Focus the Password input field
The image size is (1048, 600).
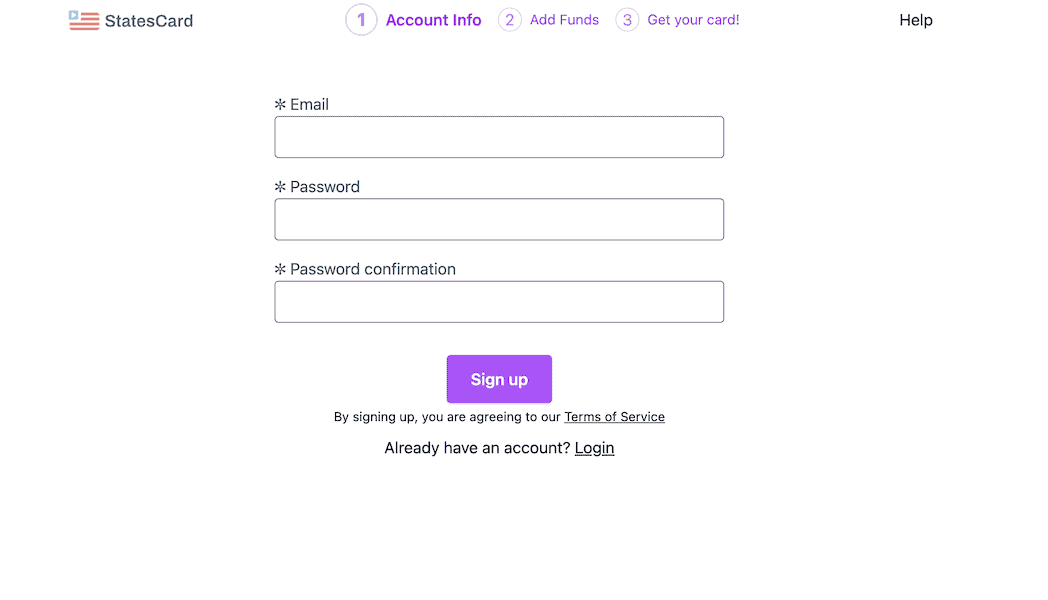click(x=499, y=219)
